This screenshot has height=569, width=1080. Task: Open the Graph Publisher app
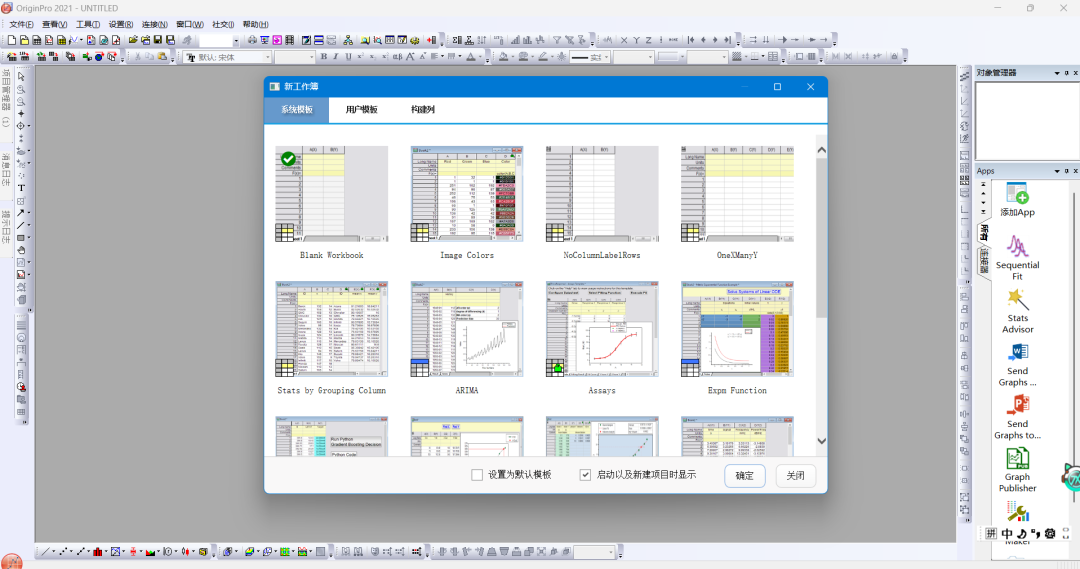1017,470
